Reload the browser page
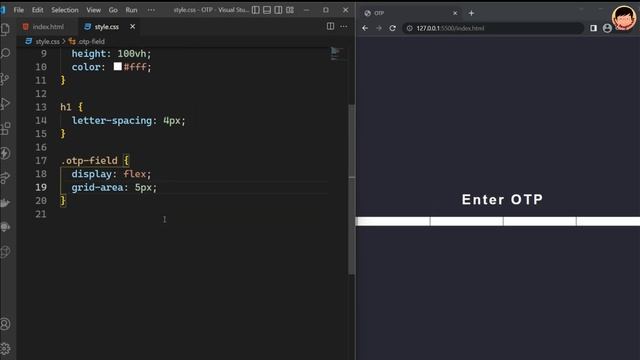Image resolution: width=640 pixels, height=360 pixels. pyautogui.click(x=393, y=28)
